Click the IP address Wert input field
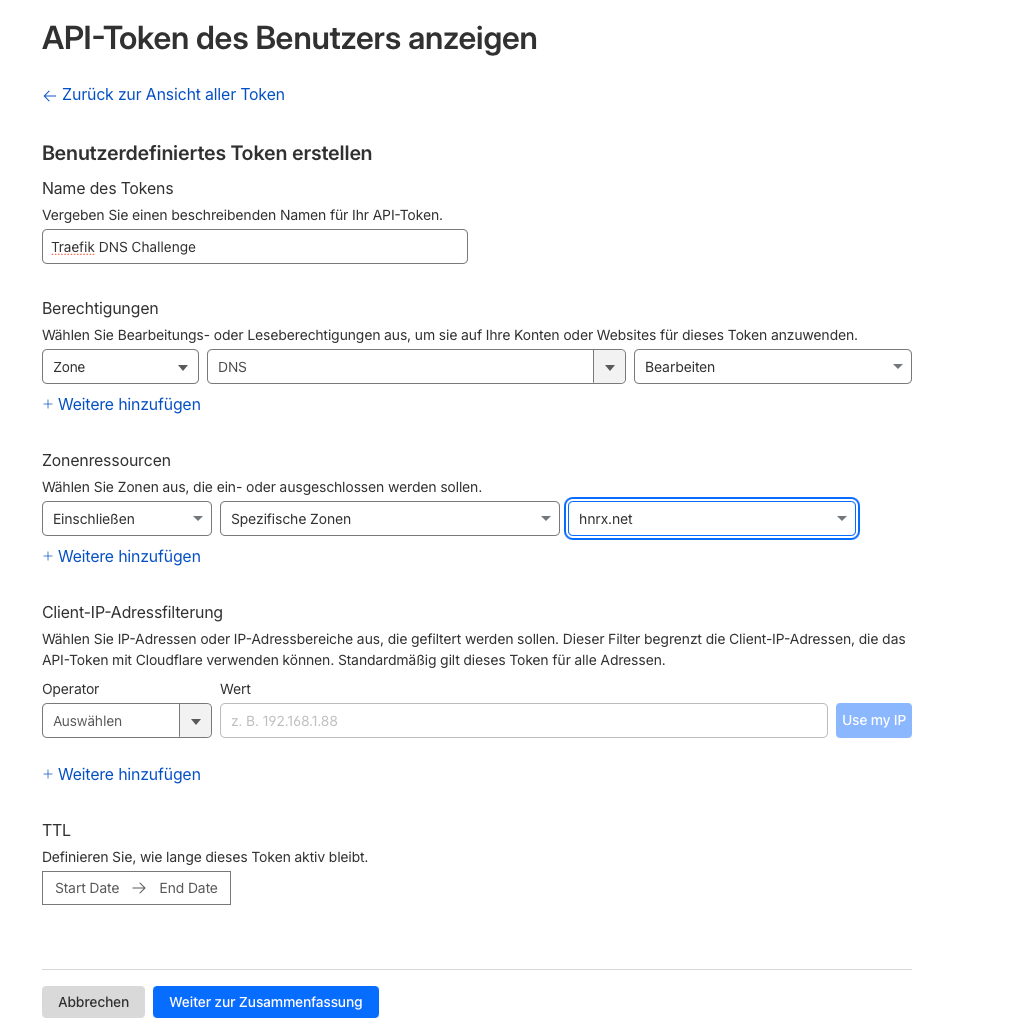Image resolution: width=1013 pixels, height=1036 pixels. click(x=523, y=721)
